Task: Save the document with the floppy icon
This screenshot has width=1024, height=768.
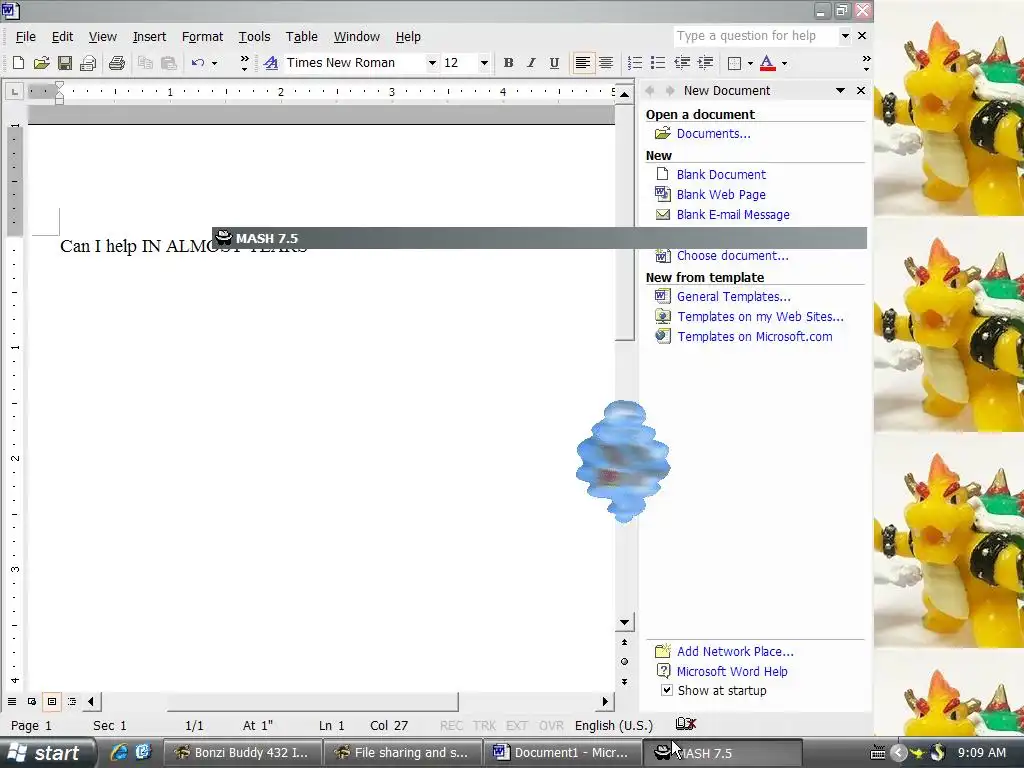Action: click(x=65, y=63)
